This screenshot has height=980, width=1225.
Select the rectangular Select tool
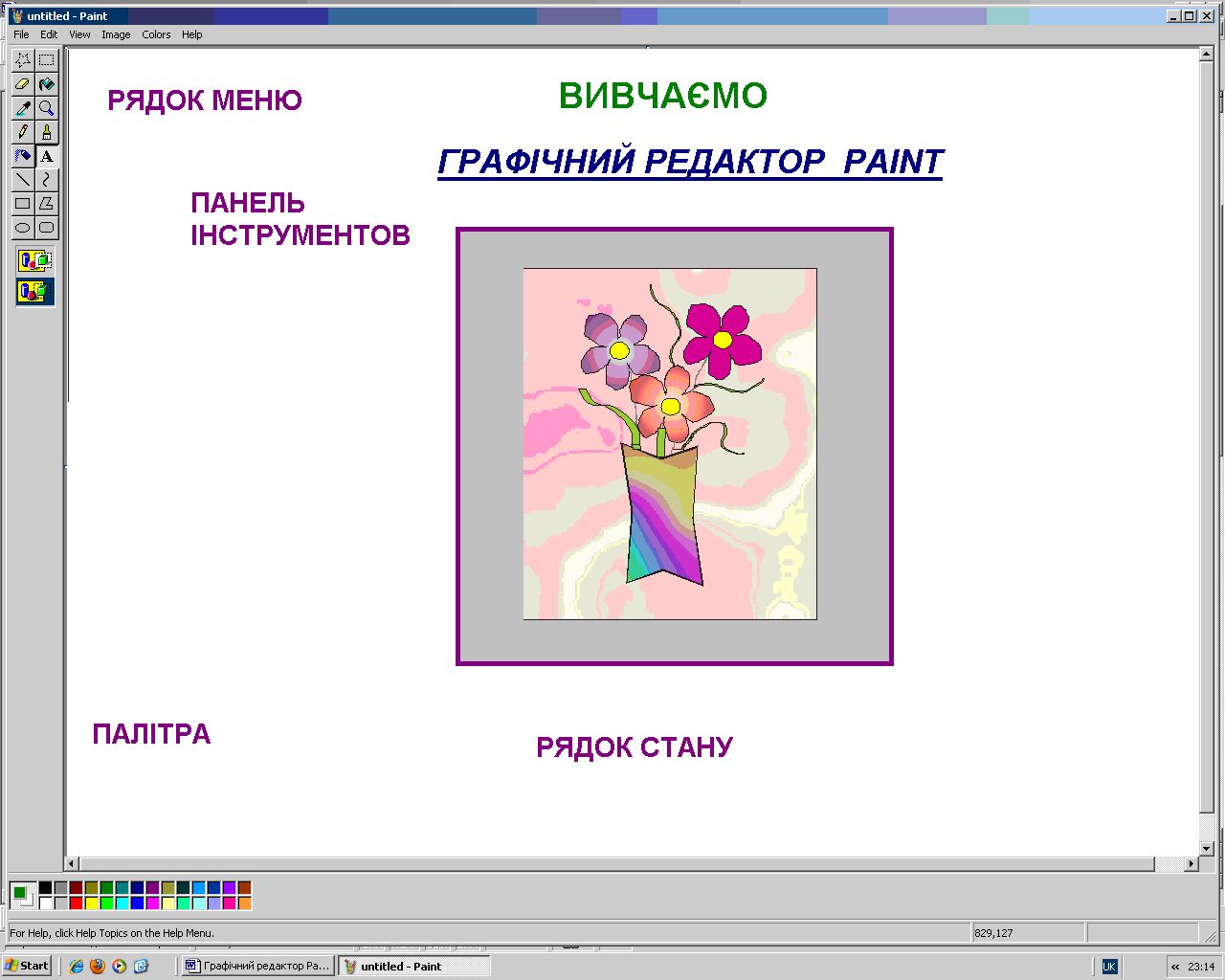(47, 60)
